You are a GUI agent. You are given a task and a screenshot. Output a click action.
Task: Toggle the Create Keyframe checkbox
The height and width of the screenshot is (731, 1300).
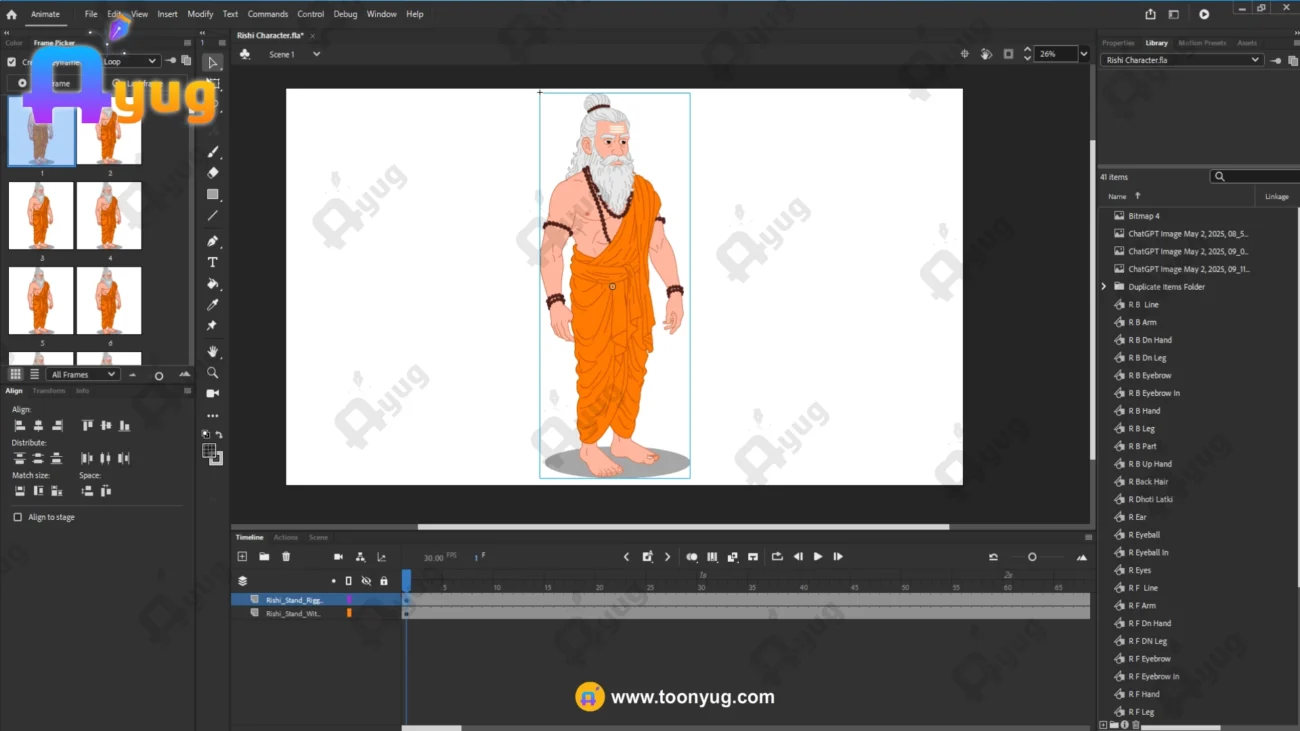(x=12, y=62)
